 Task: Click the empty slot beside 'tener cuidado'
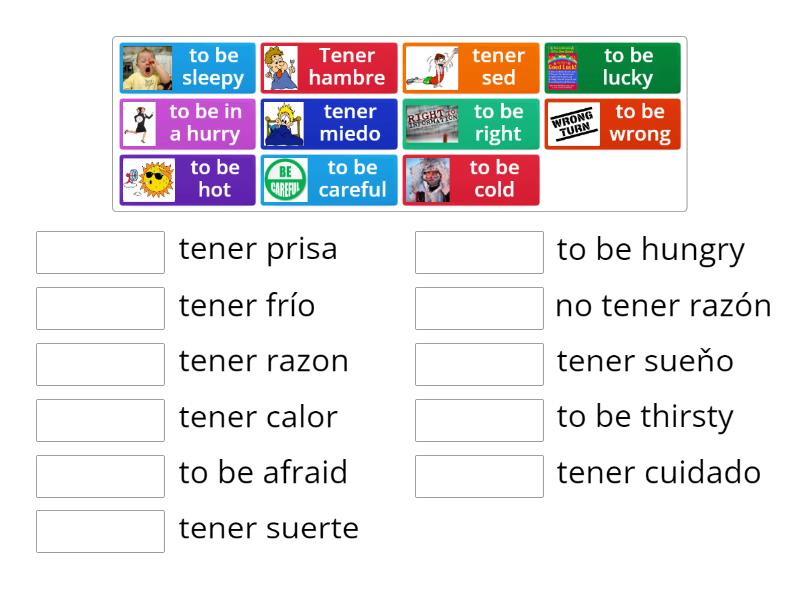coord(479,477)
